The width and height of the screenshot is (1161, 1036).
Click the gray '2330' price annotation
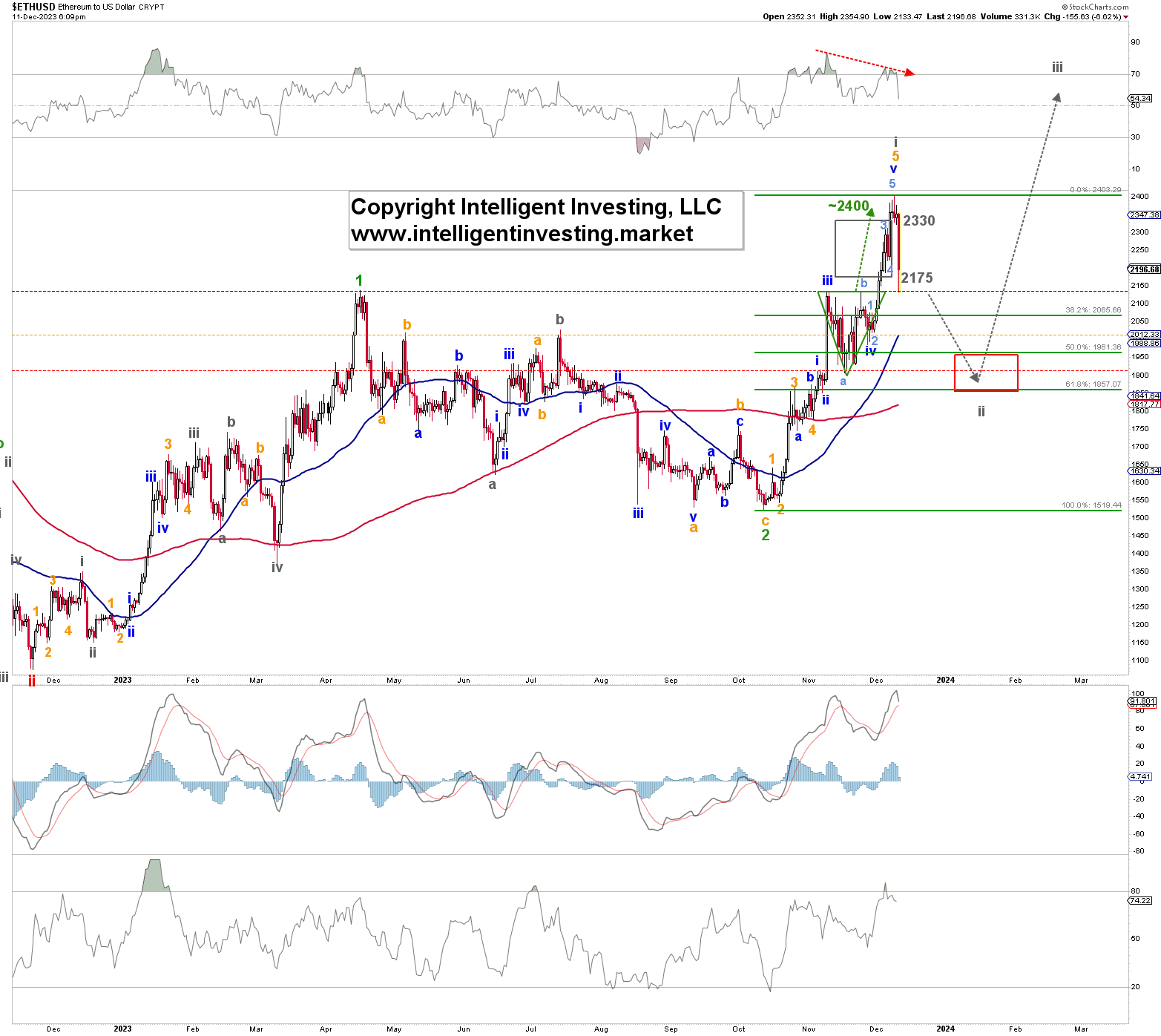919,220
